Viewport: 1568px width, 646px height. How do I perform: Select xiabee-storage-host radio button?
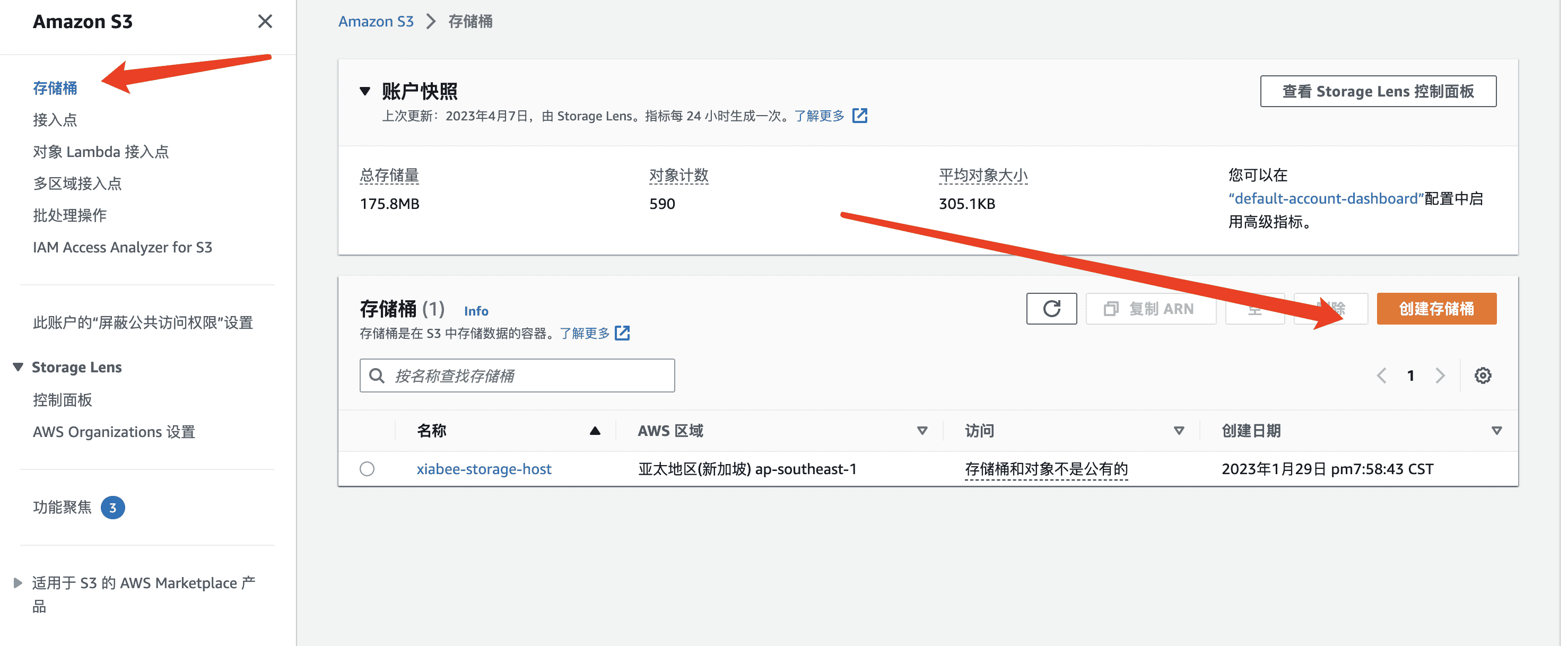tap(367, 469)
